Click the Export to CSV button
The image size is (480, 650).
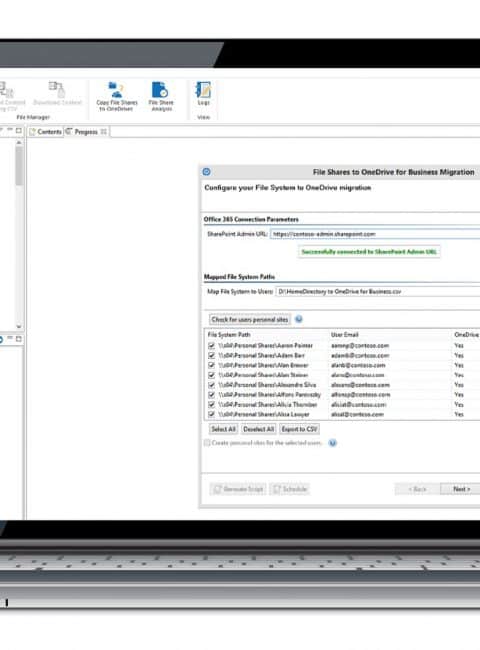(x=299, y=429)
